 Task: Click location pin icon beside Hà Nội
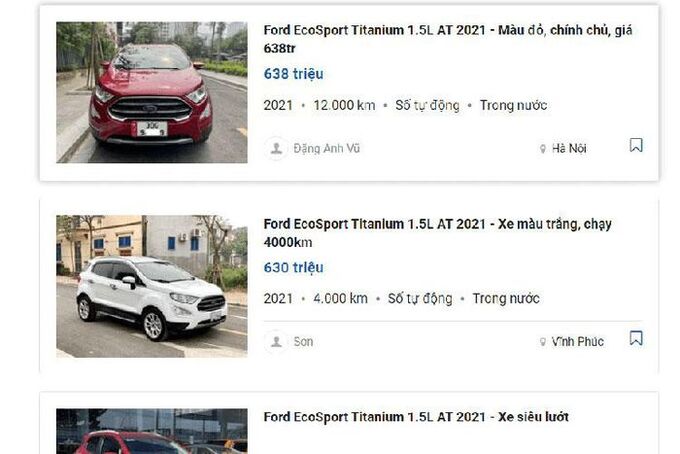543,149
